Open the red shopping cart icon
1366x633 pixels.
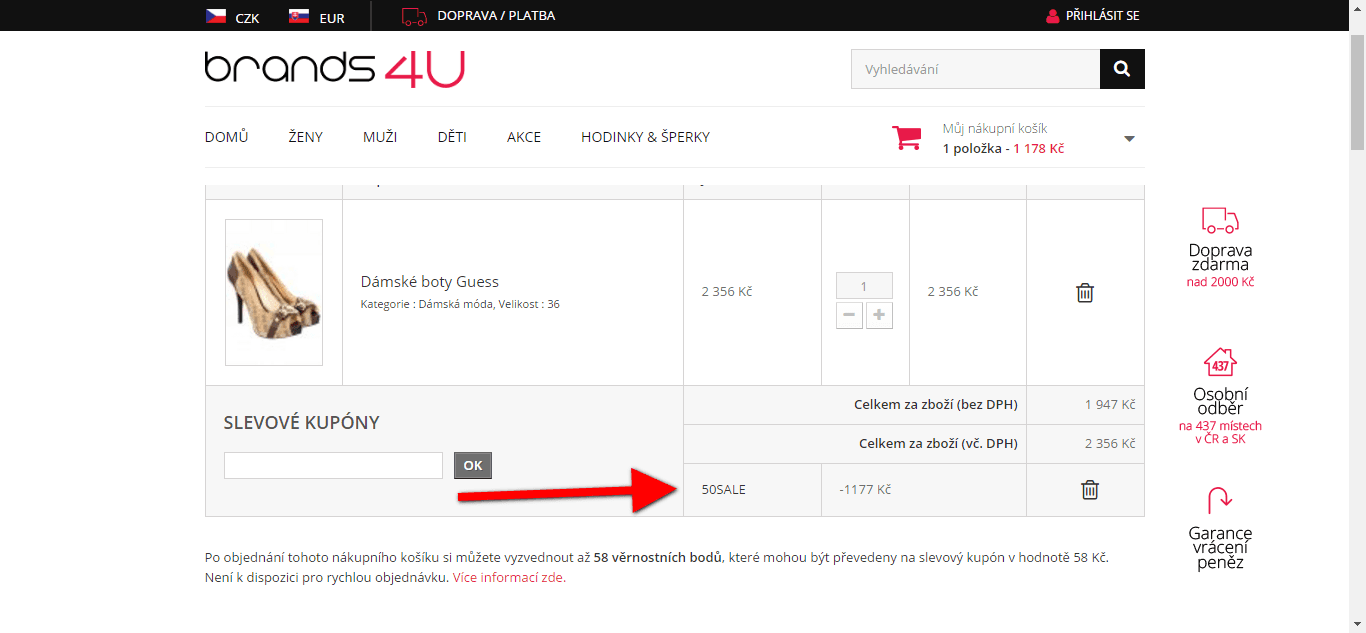[x=907, y=138]
